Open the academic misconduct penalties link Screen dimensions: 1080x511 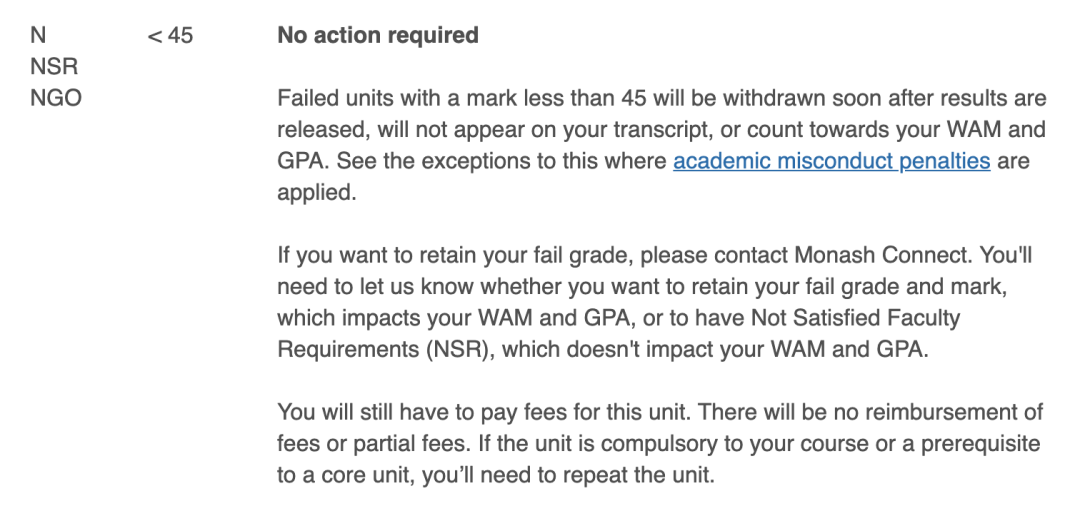pyautogui.click(x=831, y=161)
